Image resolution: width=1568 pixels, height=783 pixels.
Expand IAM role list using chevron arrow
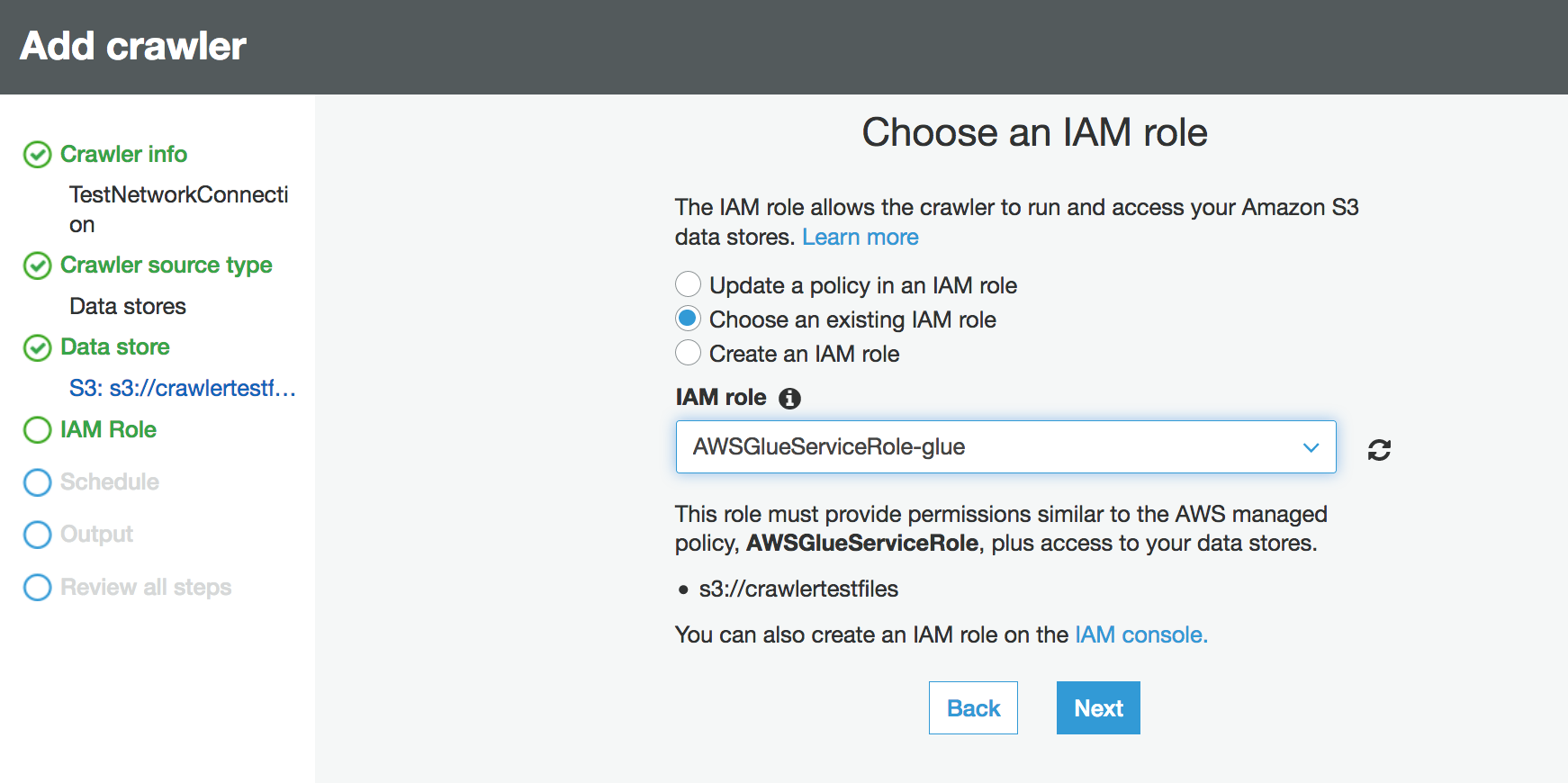pos(1311,447)
